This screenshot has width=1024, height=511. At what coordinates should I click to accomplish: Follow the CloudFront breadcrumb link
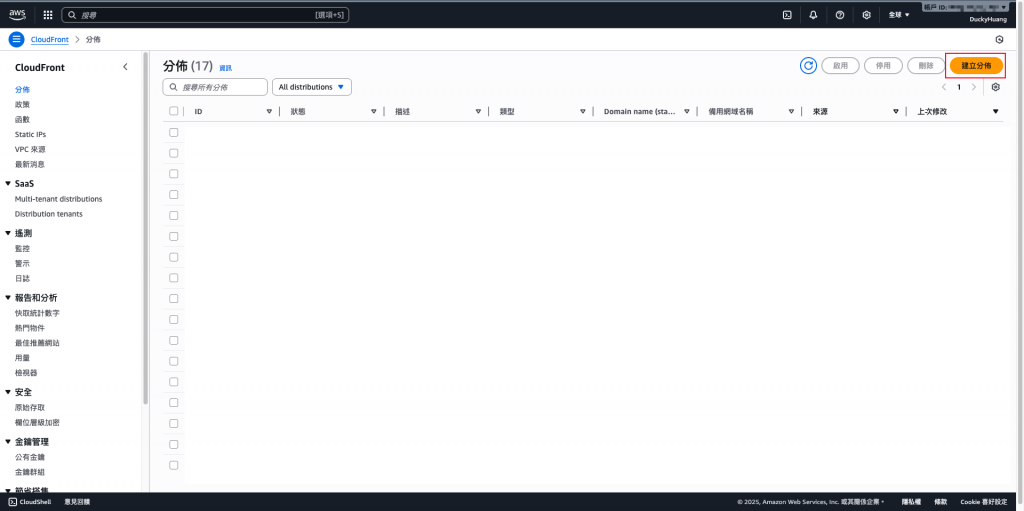[x=50, y=40]
